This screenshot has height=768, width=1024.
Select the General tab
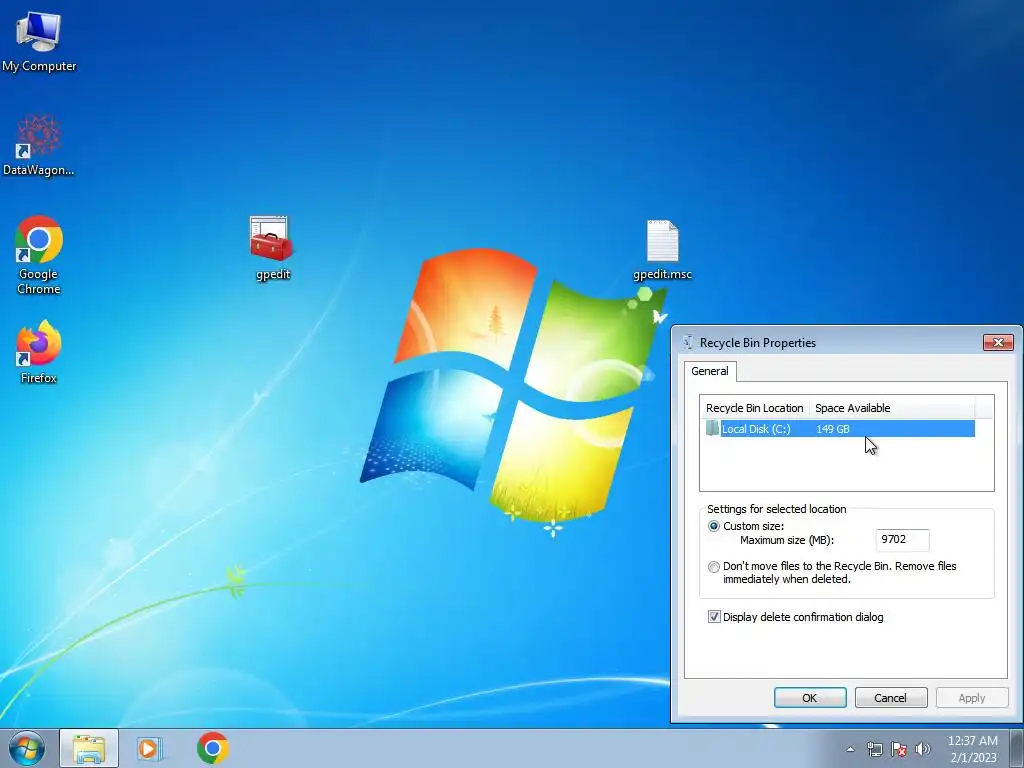710,371
